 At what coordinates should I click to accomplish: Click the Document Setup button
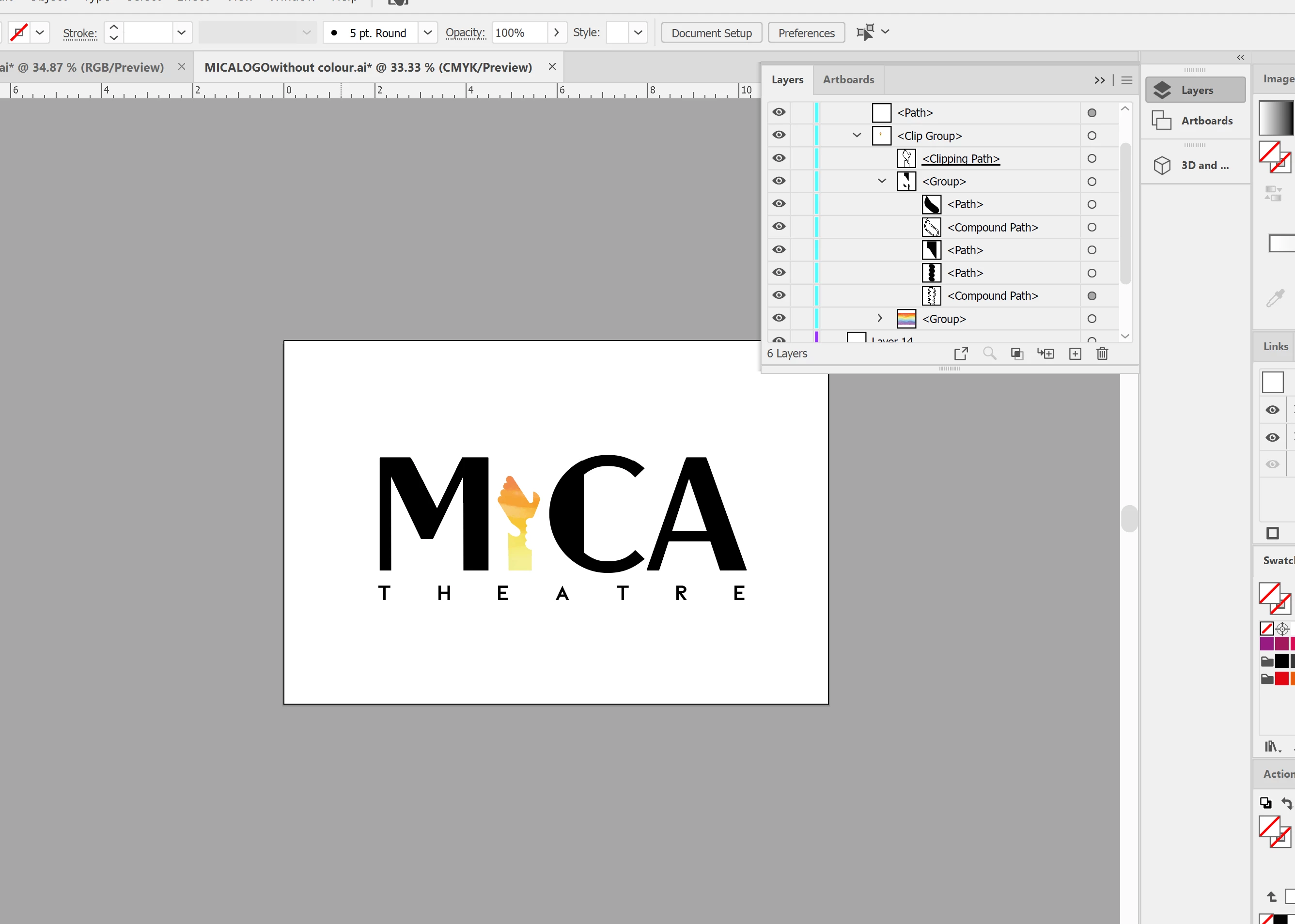coord(711,33)
